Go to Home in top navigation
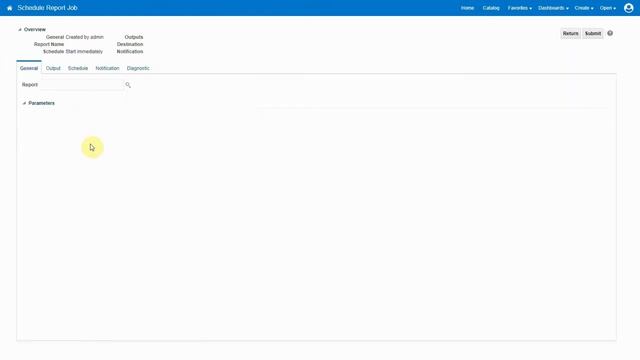640x360 pixels. point(467,8)
